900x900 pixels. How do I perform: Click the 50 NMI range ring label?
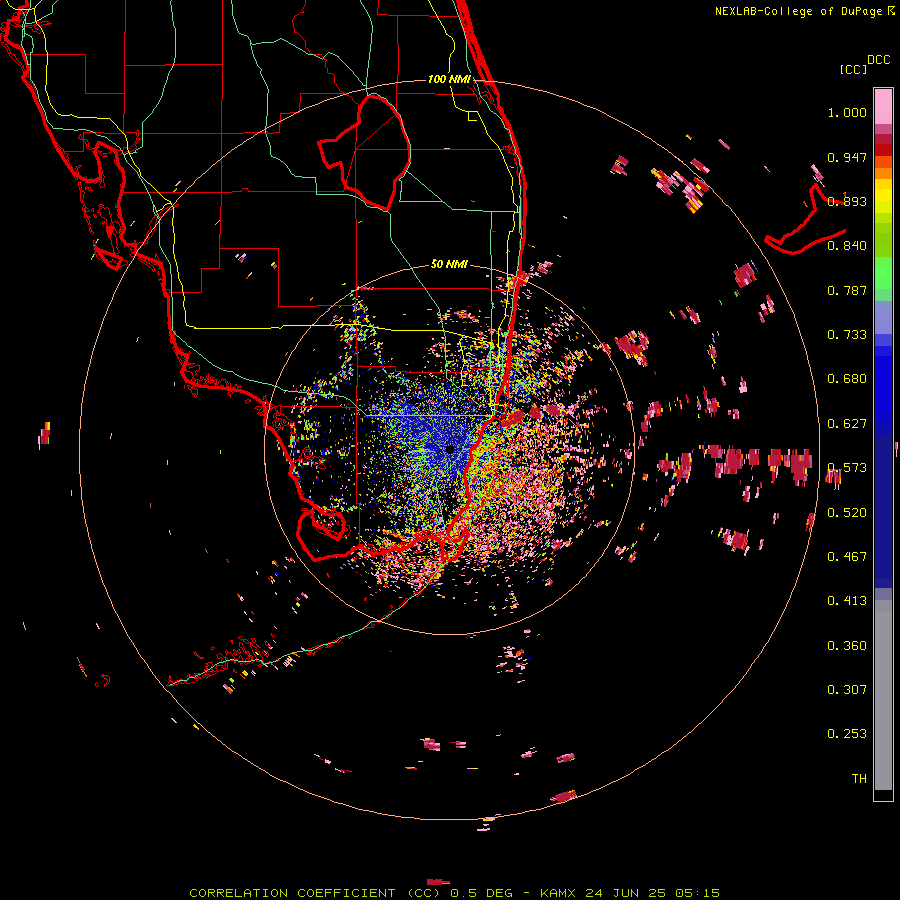pos(449,264)
